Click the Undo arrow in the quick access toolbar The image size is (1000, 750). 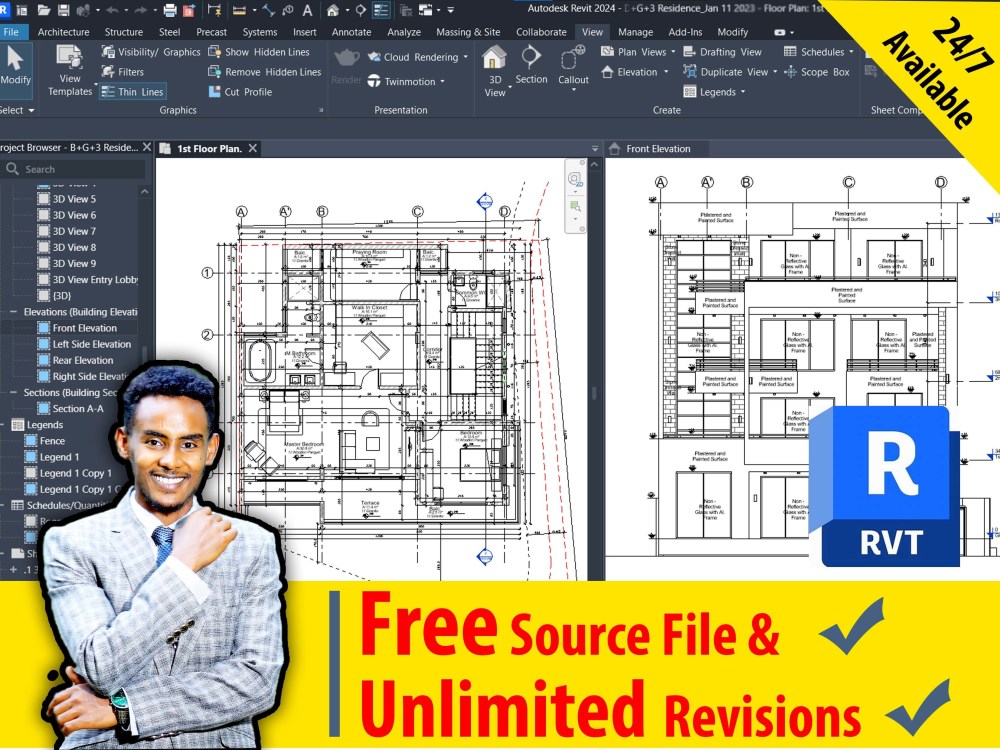point(112,10)
